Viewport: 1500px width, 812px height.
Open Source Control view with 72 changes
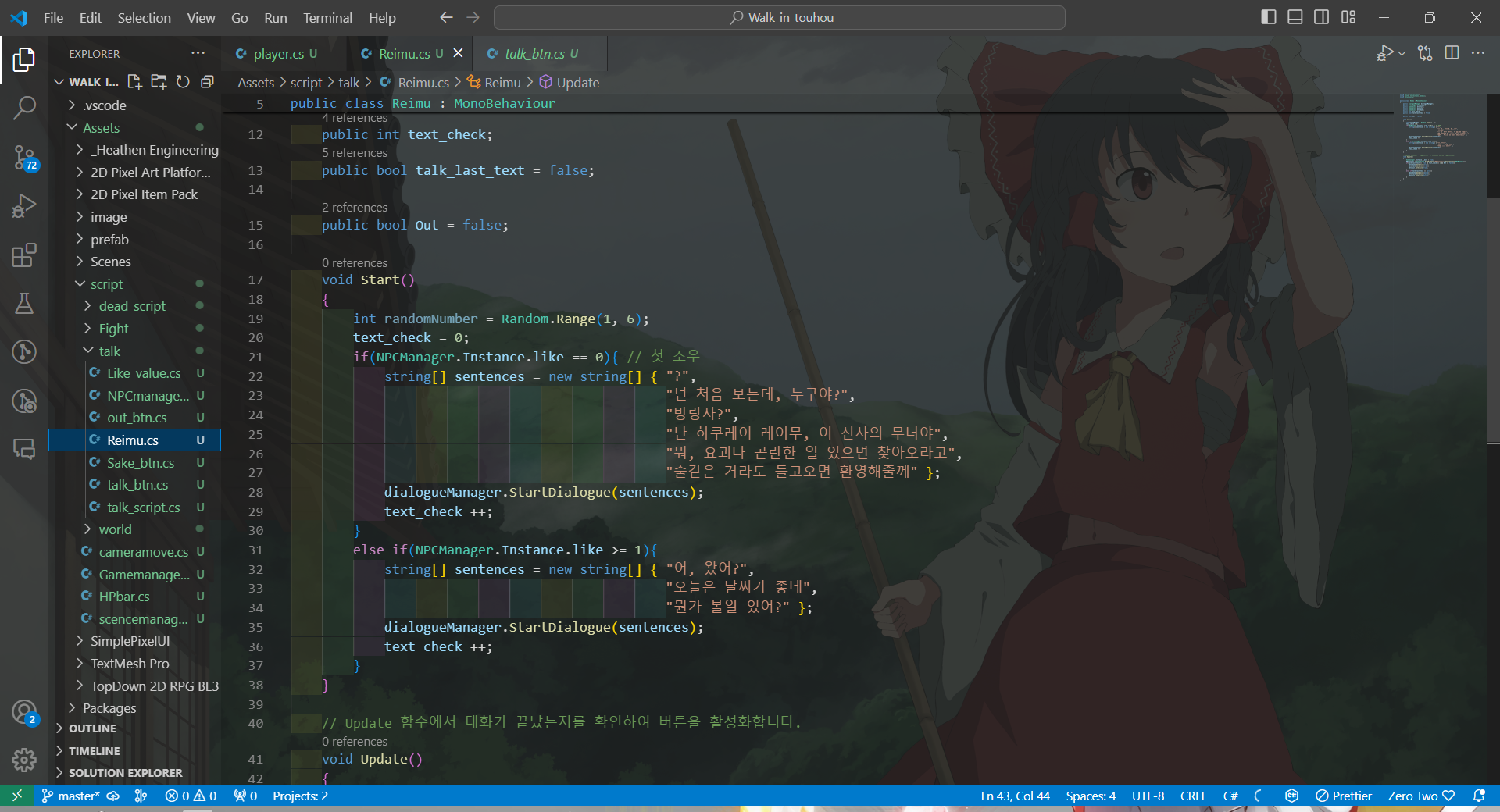click(24, 158)
